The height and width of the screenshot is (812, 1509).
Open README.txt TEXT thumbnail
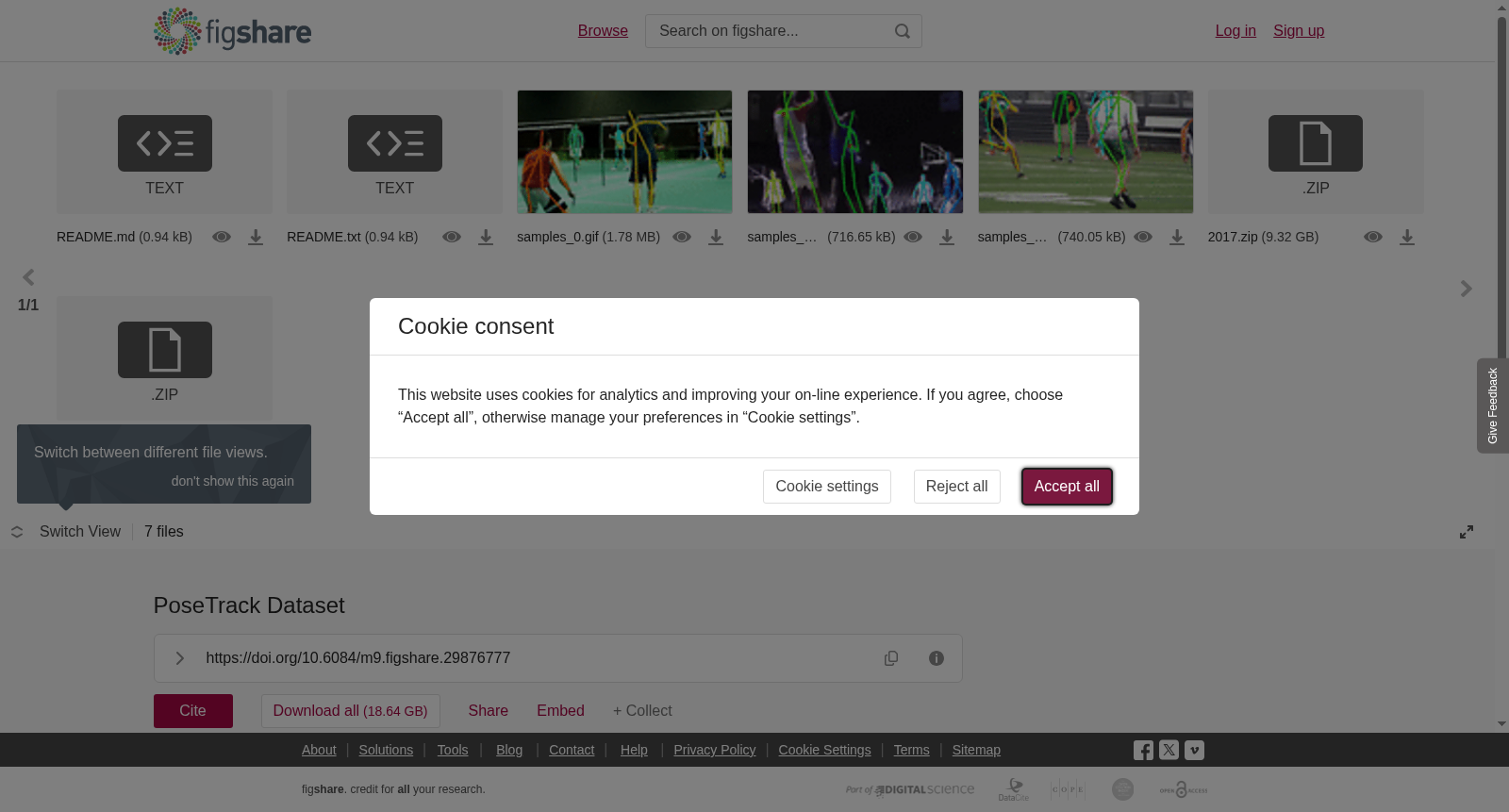394,152
